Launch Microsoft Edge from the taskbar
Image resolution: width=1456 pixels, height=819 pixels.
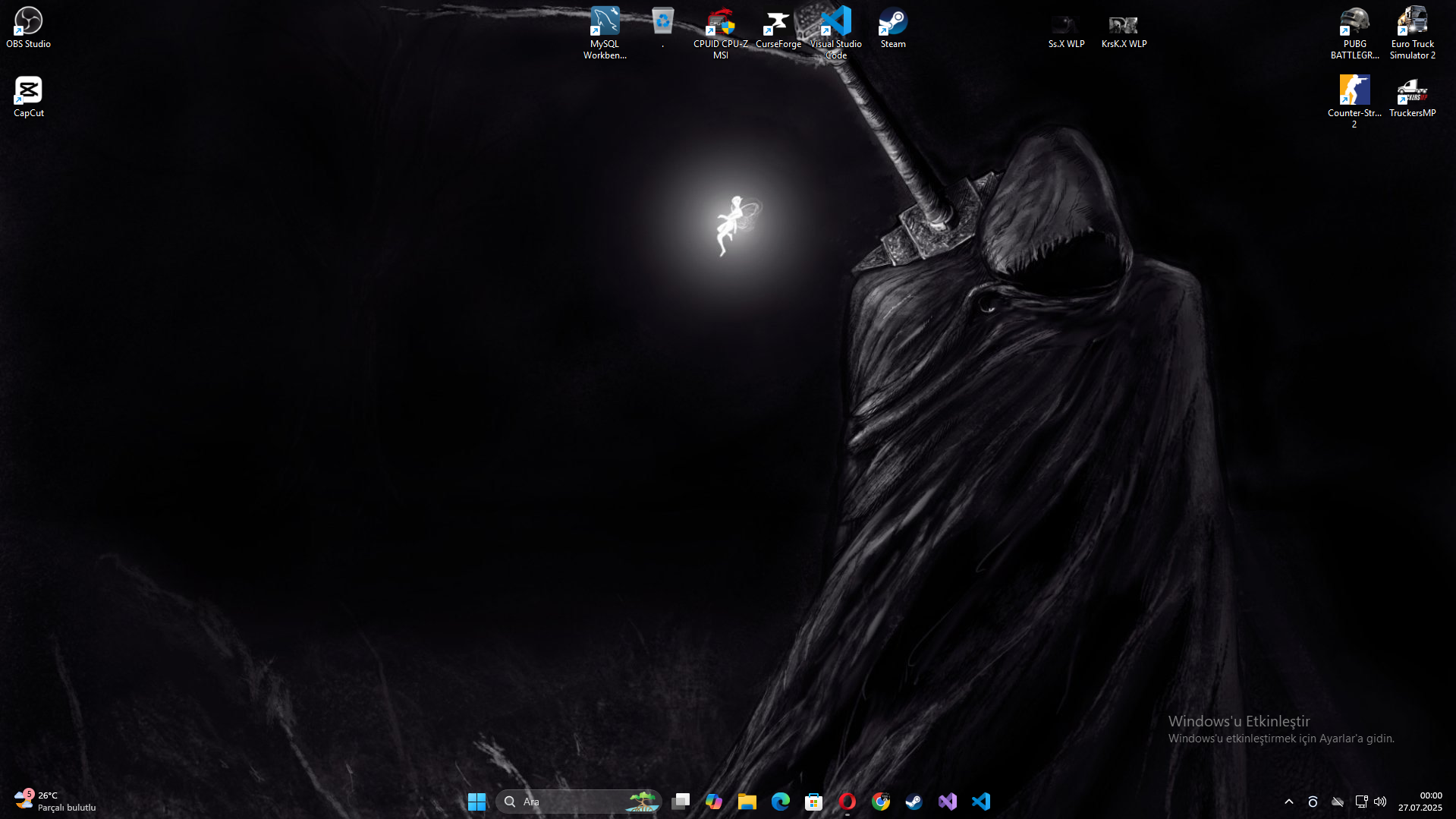point(781,802)
